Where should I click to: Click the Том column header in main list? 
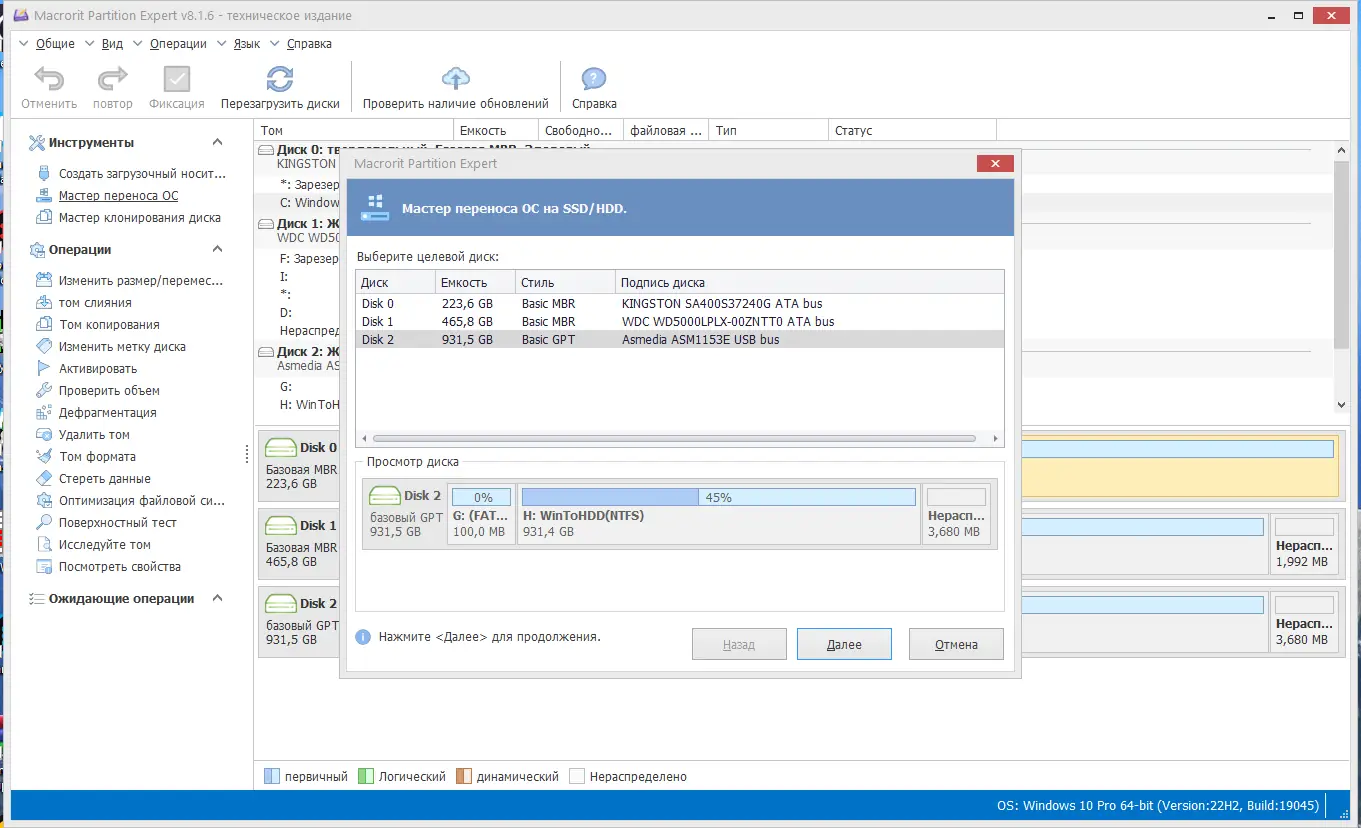pos(354,130)
